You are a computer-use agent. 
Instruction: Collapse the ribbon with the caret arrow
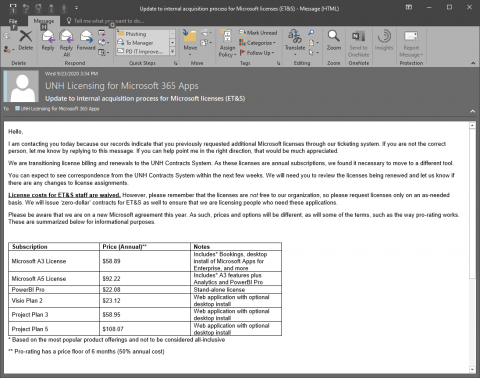pyautogui.click(x=473, y=63)
